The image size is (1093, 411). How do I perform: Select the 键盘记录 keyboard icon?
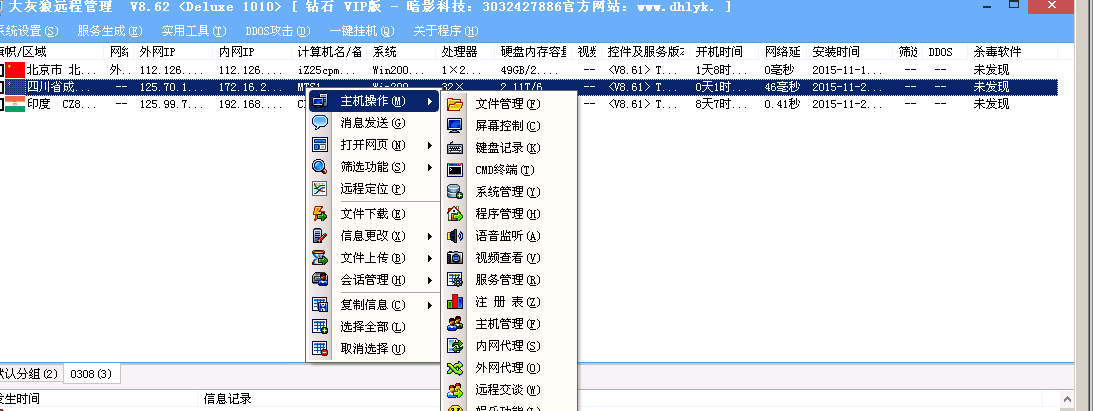[454, 148]
